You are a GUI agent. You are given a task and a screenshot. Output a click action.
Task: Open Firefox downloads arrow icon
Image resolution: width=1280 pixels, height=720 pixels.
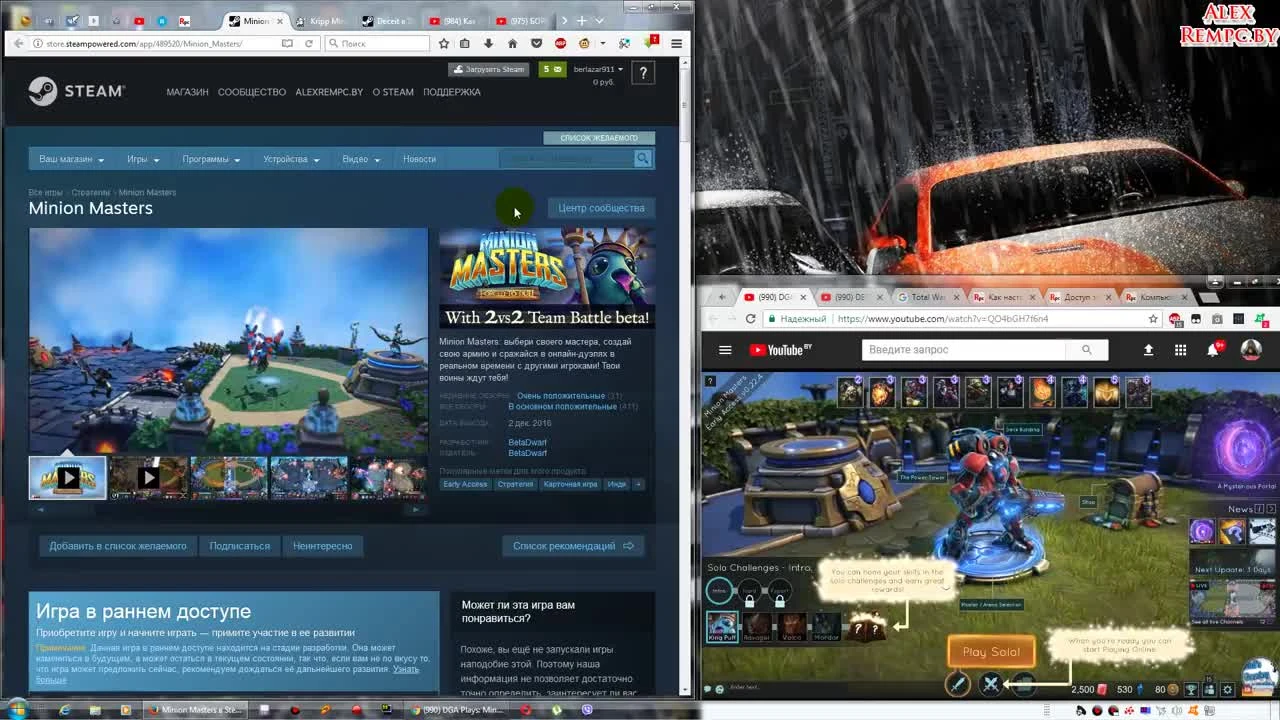pos(488,43)
